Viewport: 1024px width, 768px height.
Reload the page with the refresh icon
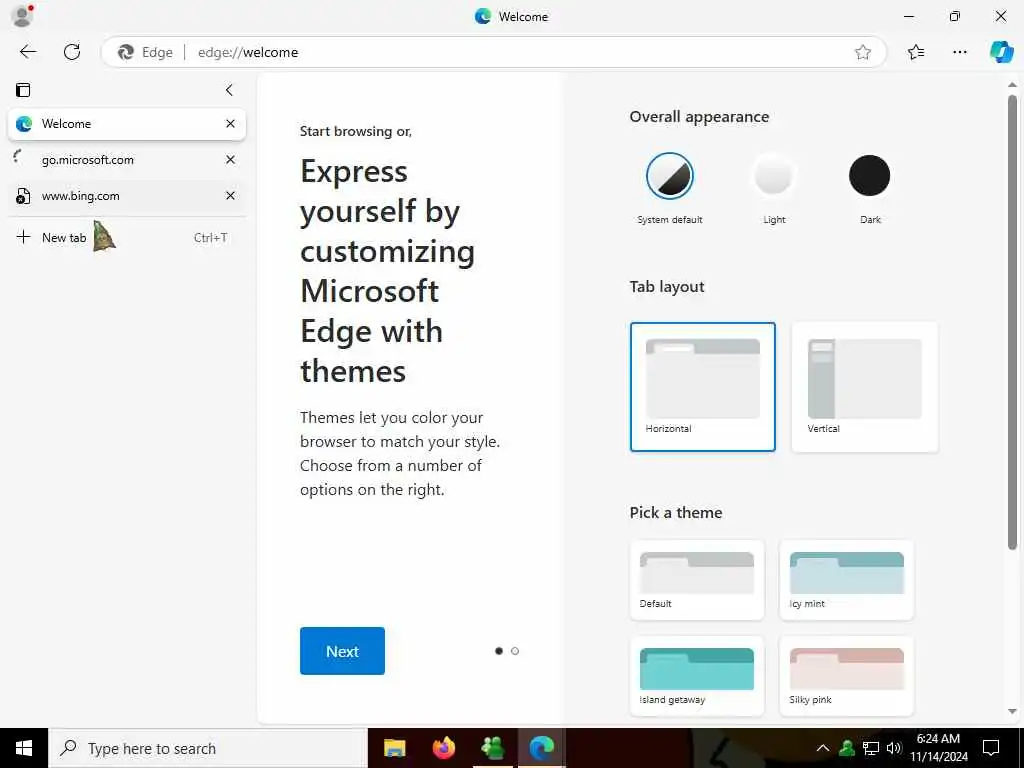[x=72, y=52]
